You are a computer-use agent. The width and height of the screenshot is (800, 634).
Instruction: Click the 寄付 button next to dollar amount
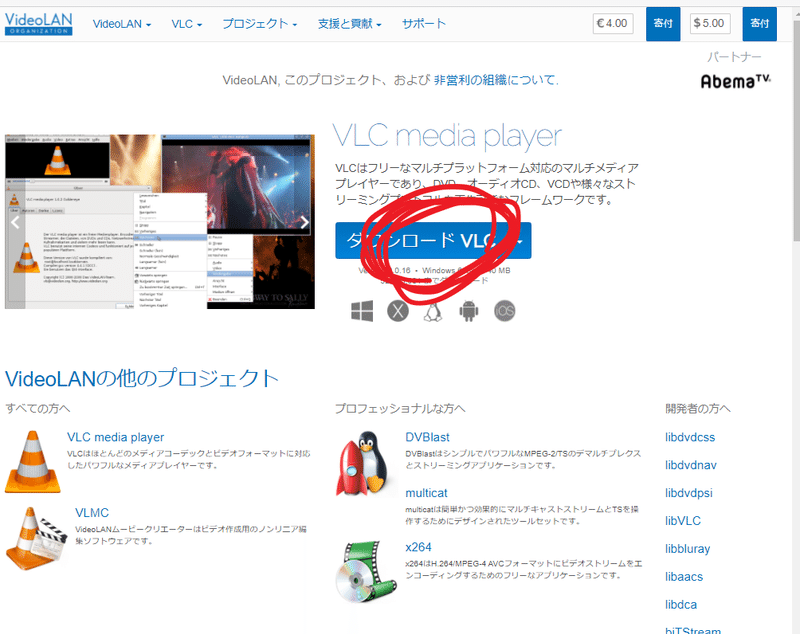point(759,23)
